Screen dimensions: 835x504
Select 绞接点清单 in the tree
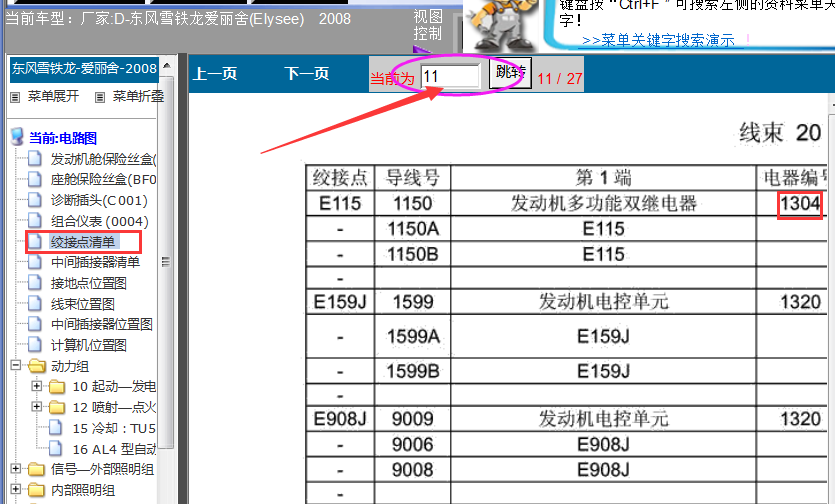tap(83, 242)
